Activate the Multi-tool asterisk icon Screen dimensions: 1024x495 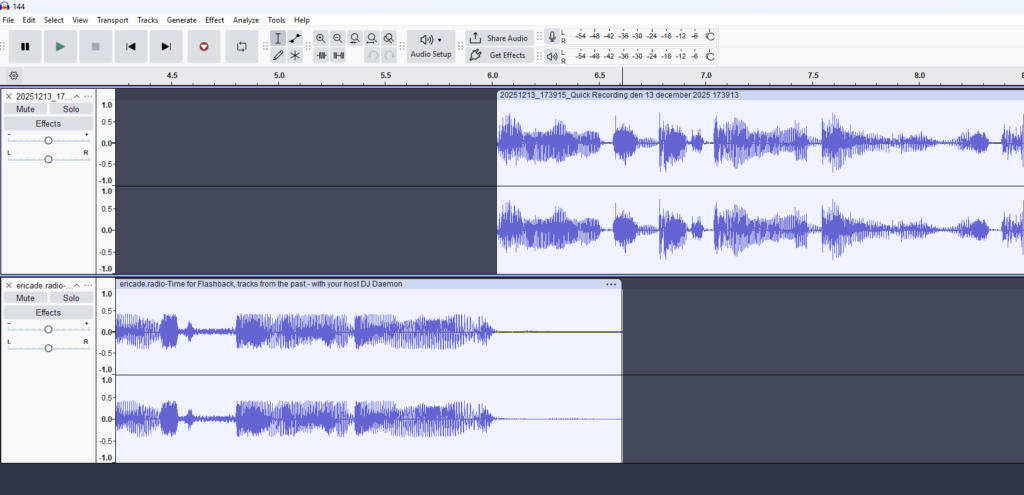coord(295,55)
